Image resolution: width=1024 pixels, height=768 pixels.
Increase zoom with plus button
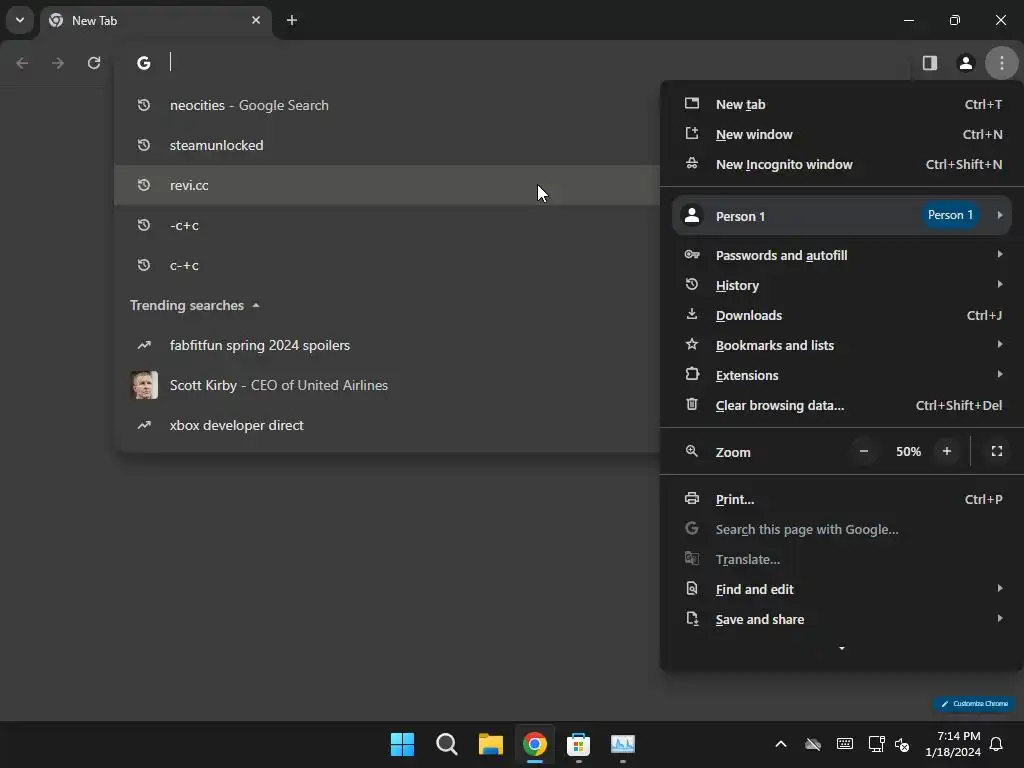click(946, 451)
